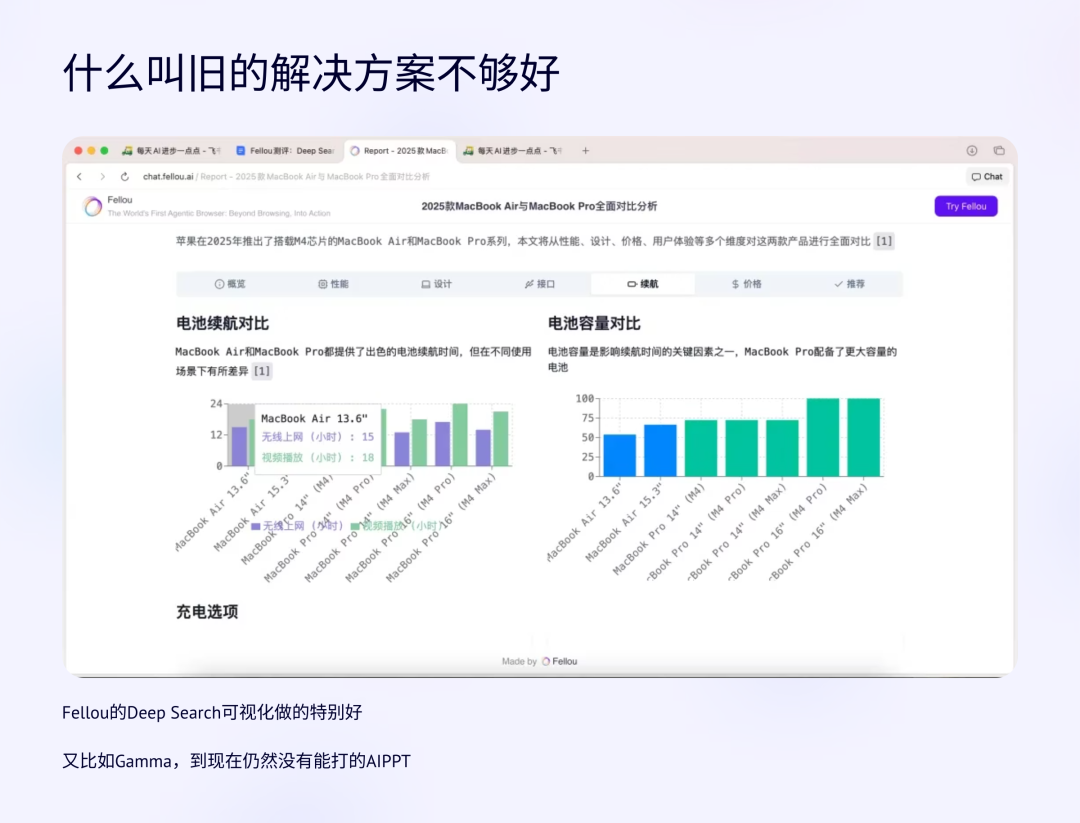Click the 电池续航对比 heading
Image resolution: width=1080 pixels, height=823 pixels.
(x=222, y=323)
